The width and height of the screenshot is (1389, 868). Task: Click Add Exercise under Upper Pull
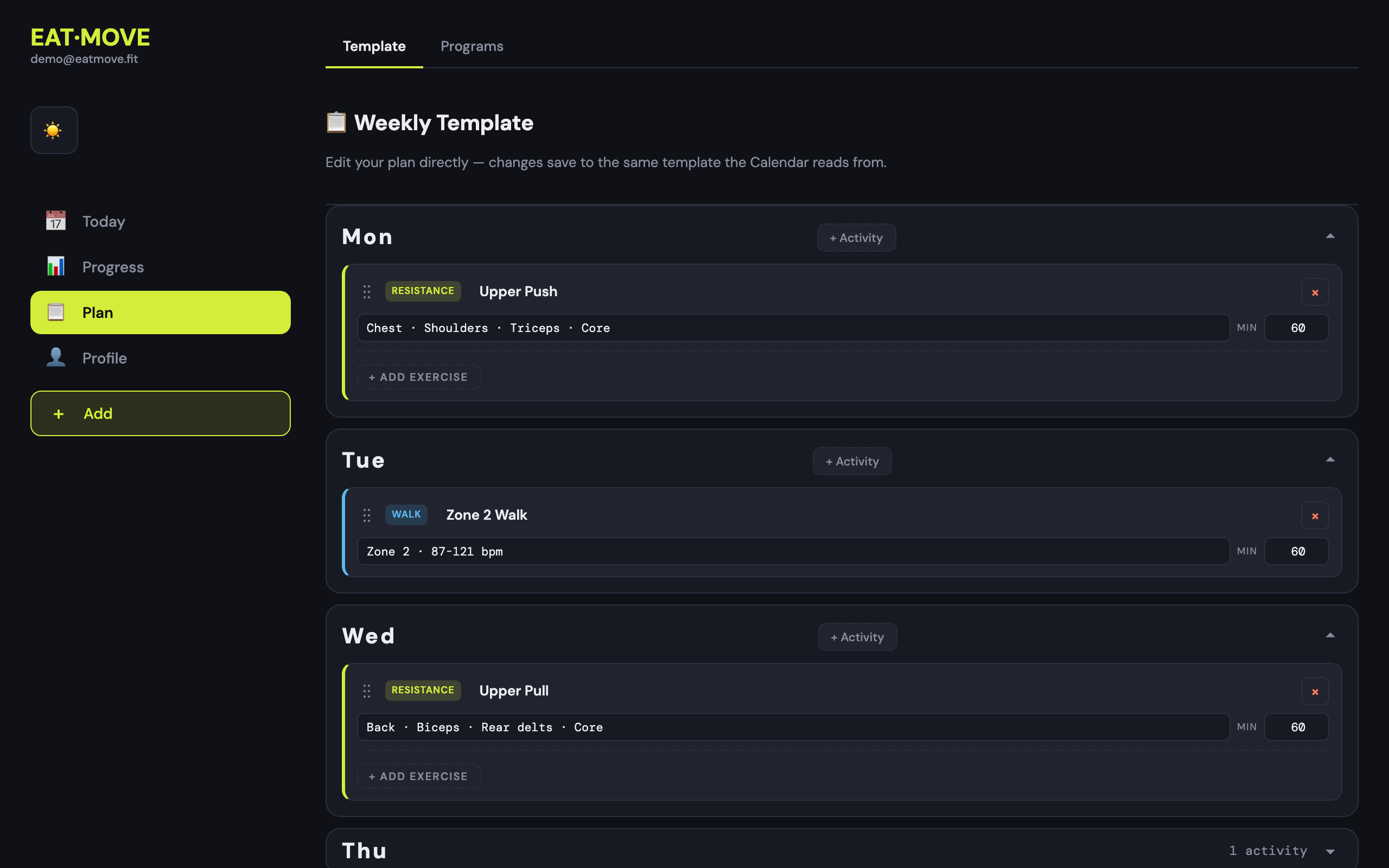click(x=418, y=776)
